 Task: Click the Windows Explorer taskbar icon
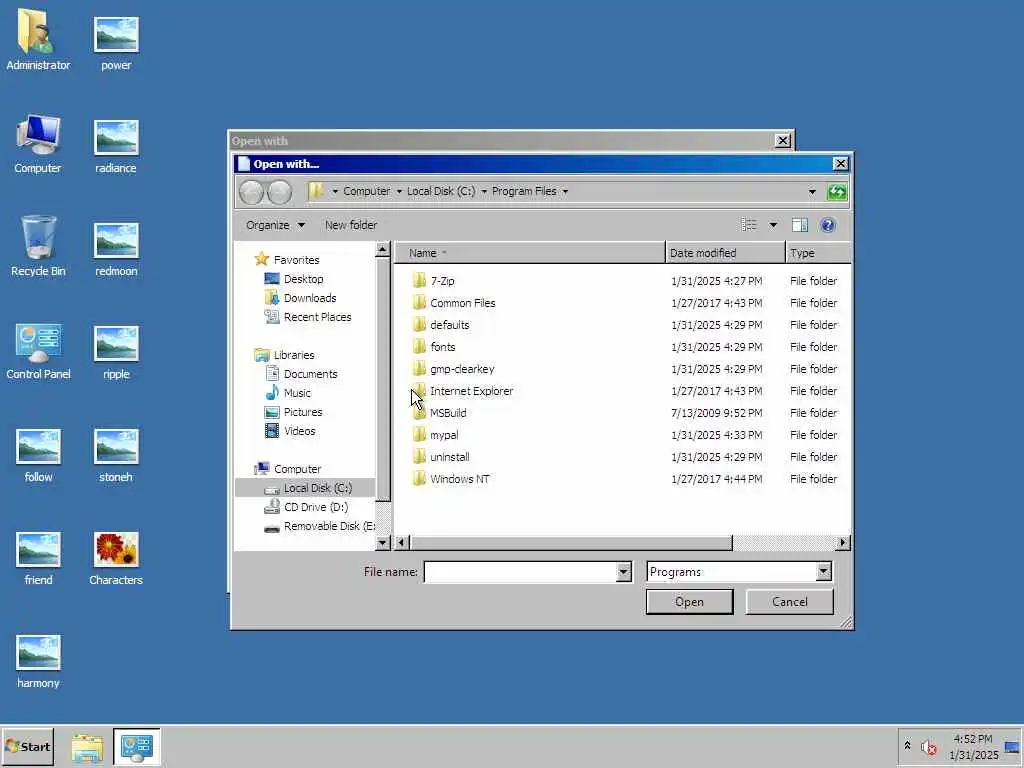tap(87, 747)
